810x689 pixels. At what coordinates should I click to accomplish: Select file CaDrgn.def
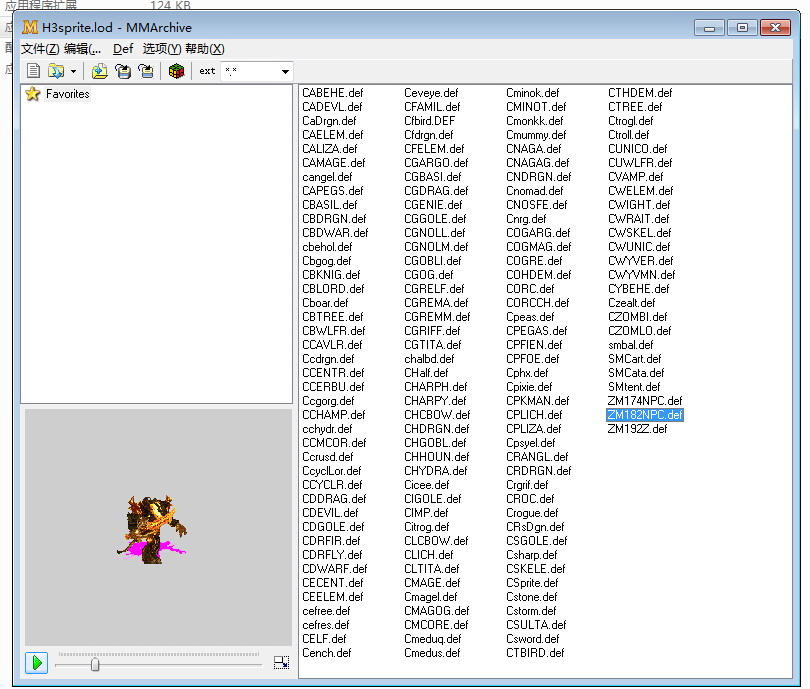coord(329,121)
